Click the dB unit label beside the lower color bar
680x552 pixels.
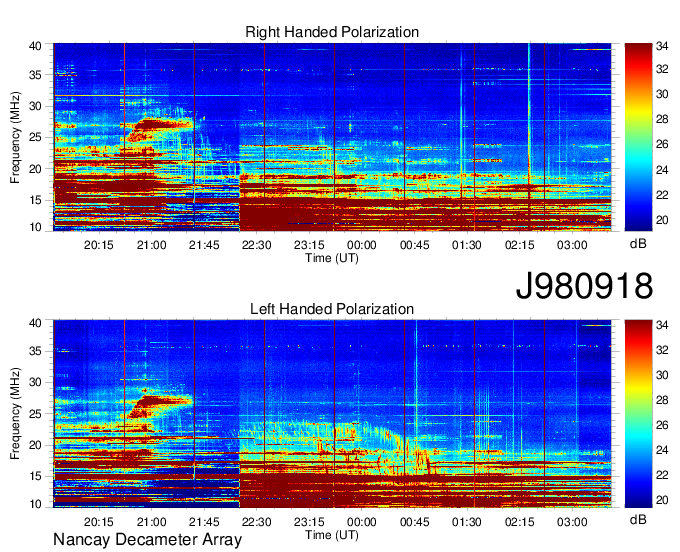[638, 520]
